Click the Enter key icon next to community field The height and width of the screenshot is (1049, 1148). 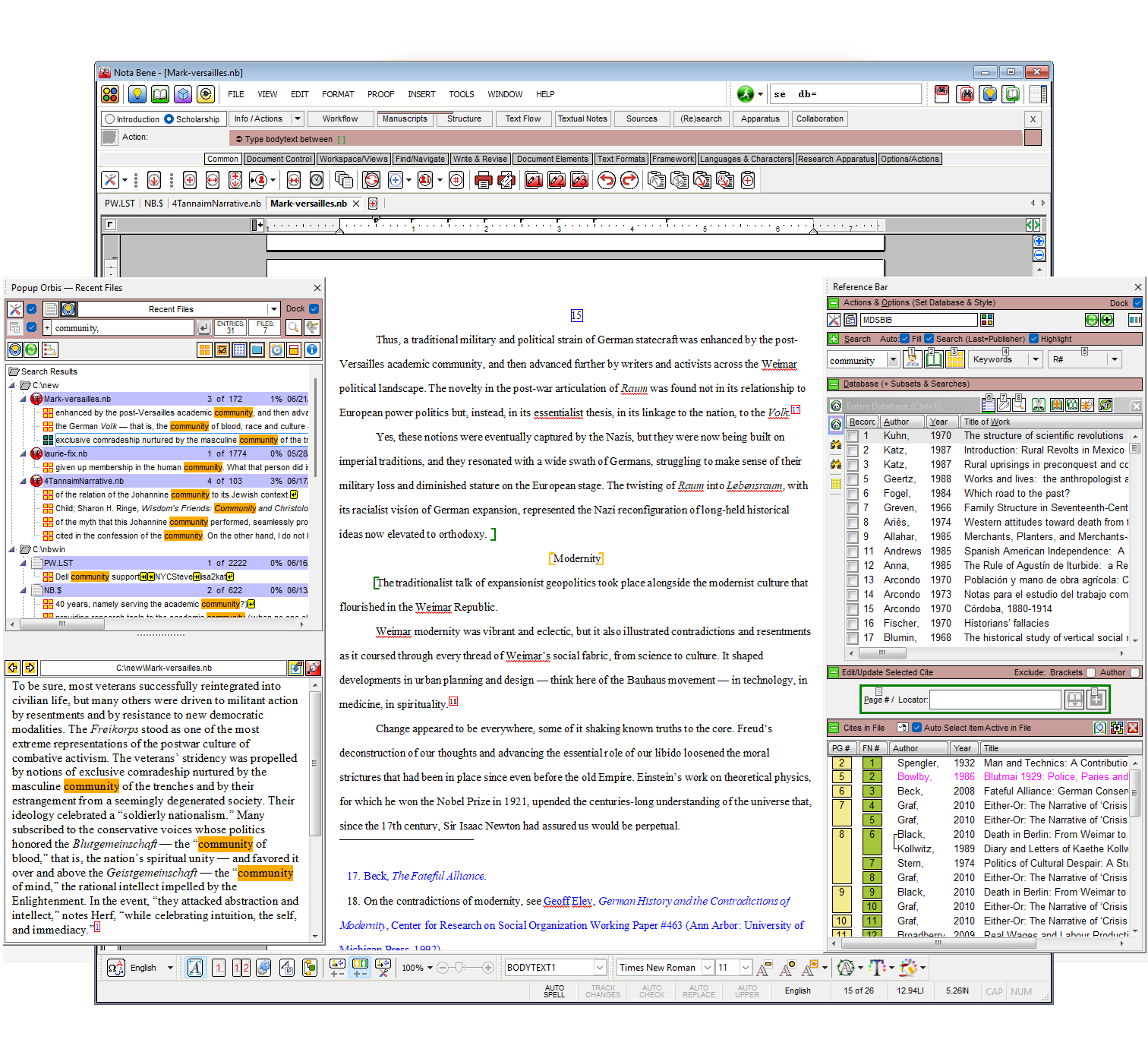click(203, 327)
